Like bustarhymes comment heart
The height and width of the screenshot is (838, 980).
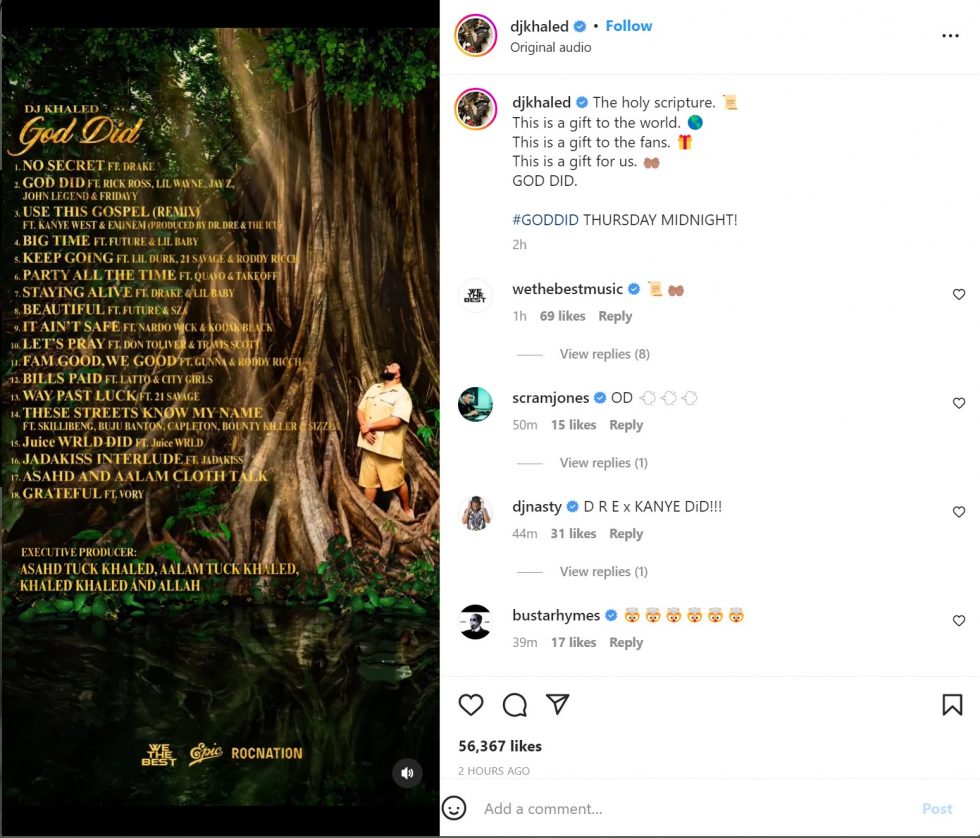(x=958, y=621)
